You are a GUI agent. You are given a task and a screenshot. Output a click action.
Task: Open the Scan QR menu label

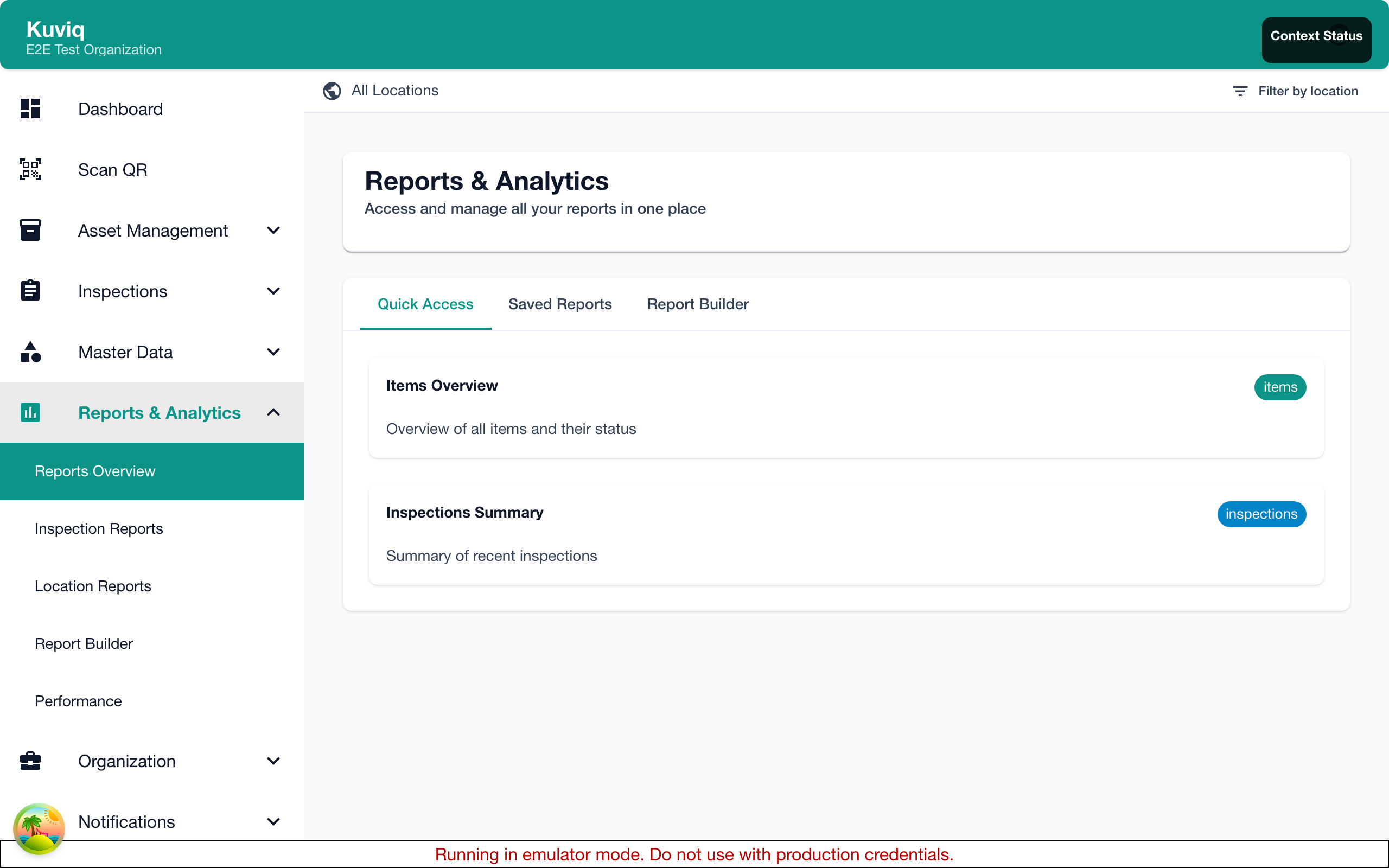coord(112,170)
